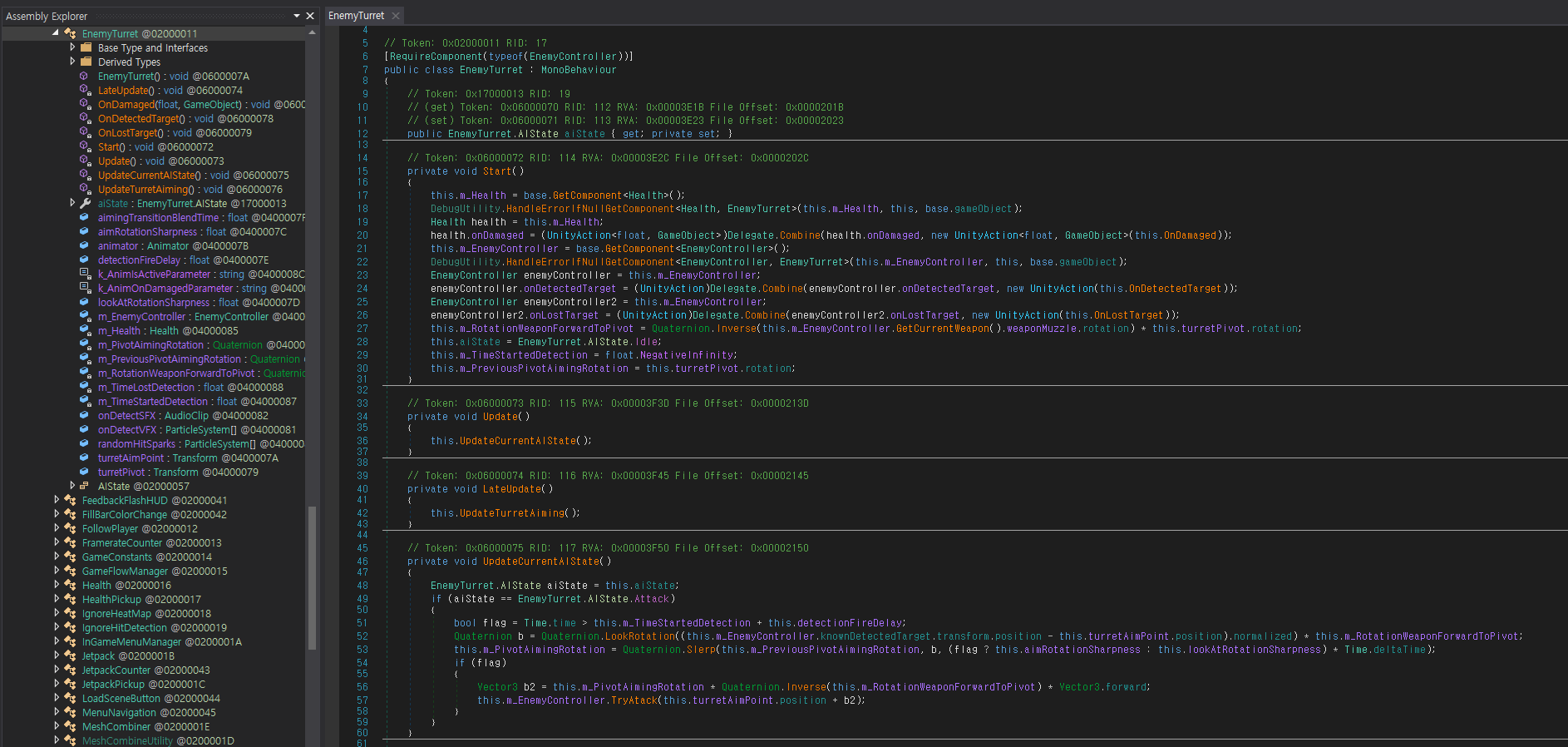Select the Update() method in tree
The height and width of the screenshot is (747, 1568).
point(160,161)
